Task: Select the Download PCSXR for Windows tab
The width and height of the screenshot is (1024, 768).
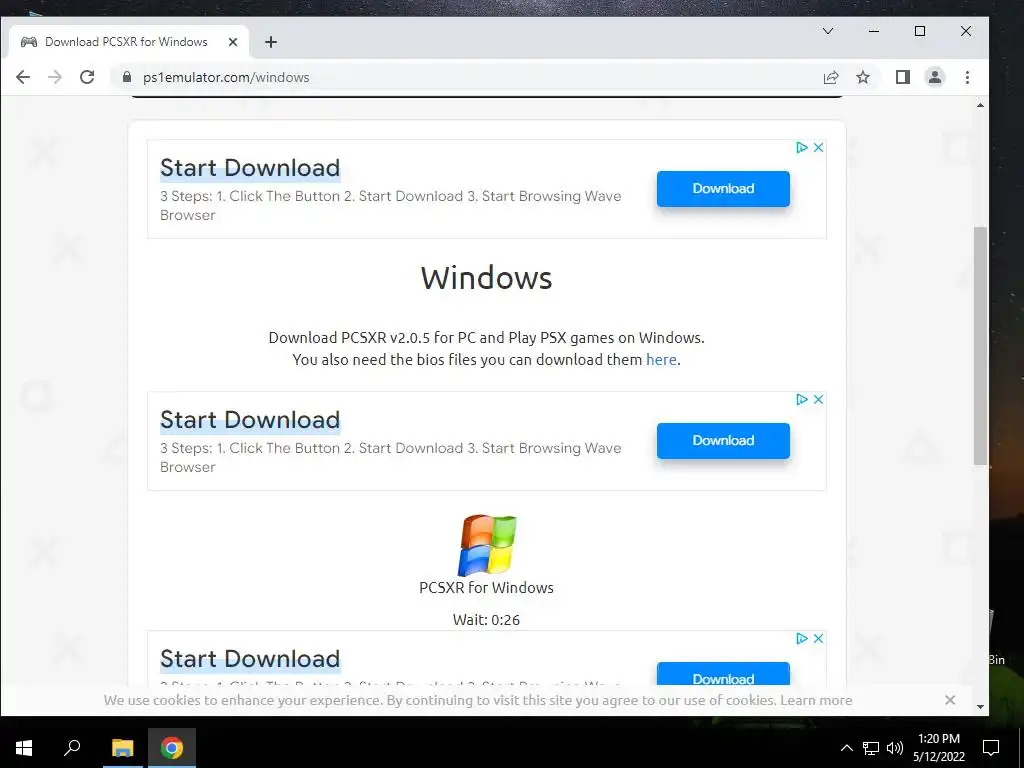Action: pos(129,42)
